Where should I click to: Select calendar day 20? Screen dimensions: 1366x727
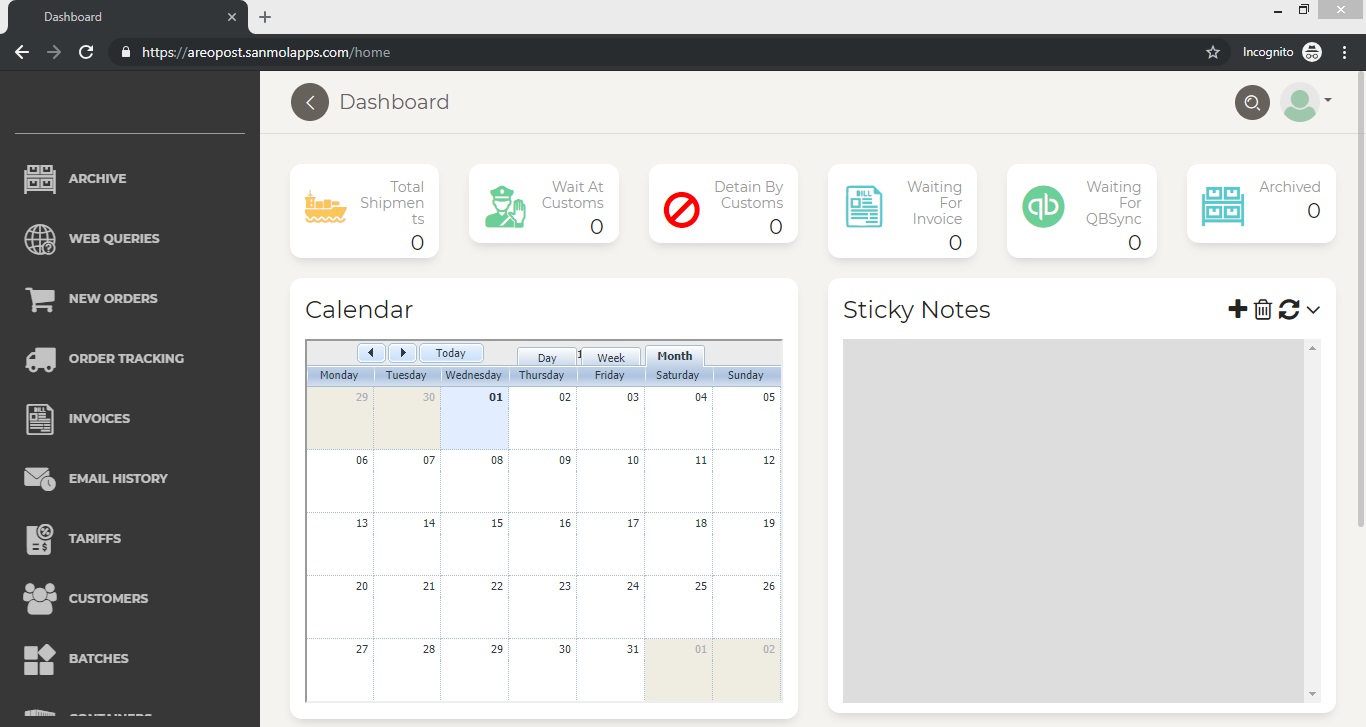coord(339,607)
